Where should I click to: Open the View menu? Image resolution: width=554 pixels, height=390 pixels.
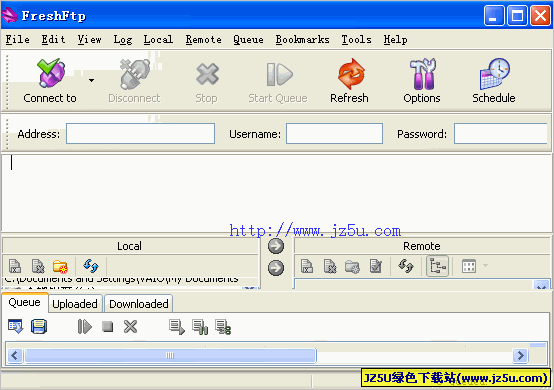pos(89,40)
